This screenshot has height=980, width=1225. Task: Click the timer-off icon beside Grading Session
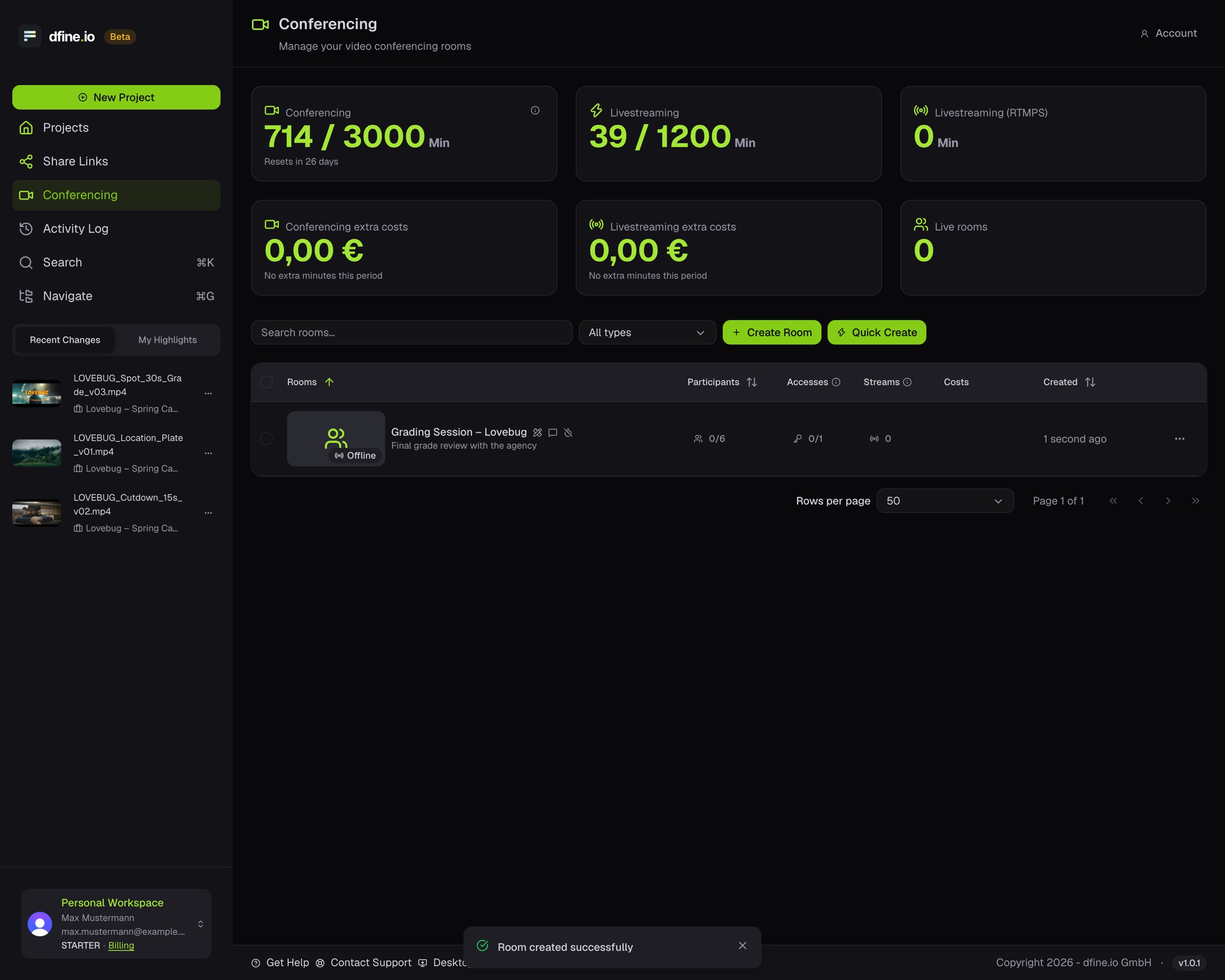coord(568,433)
